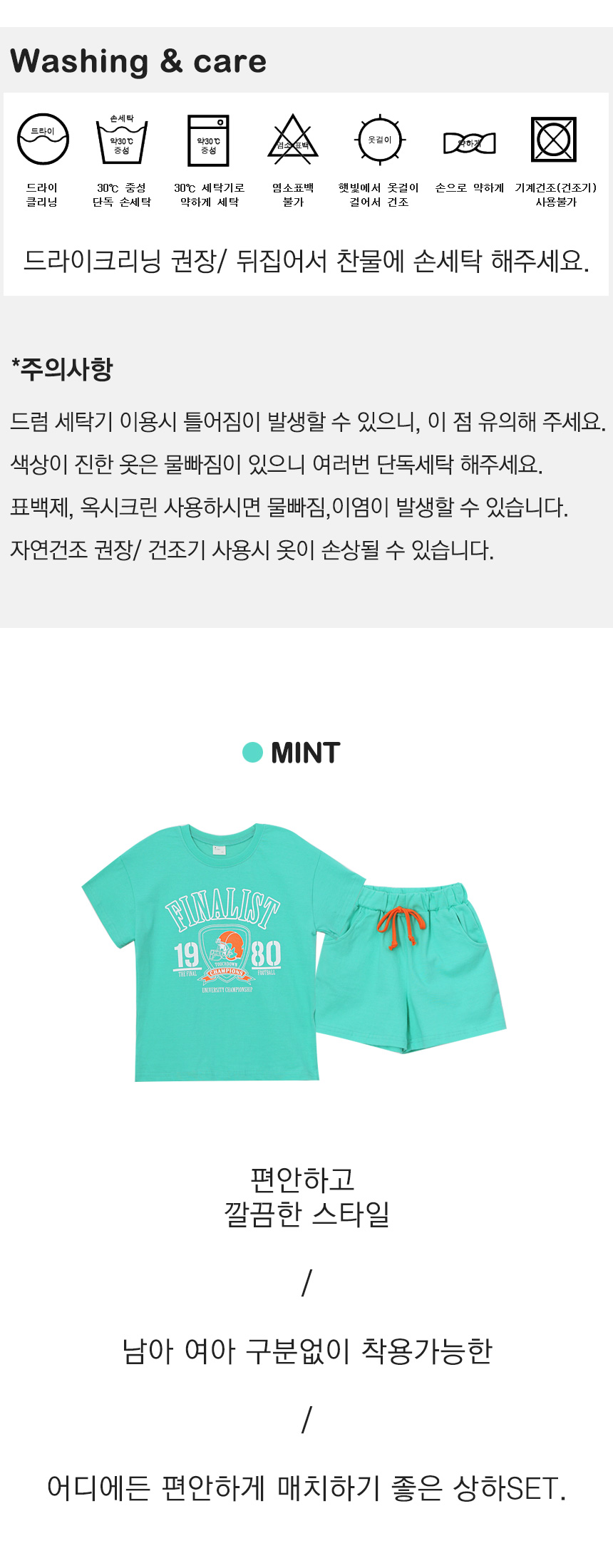
Task: Click the 남아 여아 구분없이 착용가능한 text
Action: (307, 1351)
